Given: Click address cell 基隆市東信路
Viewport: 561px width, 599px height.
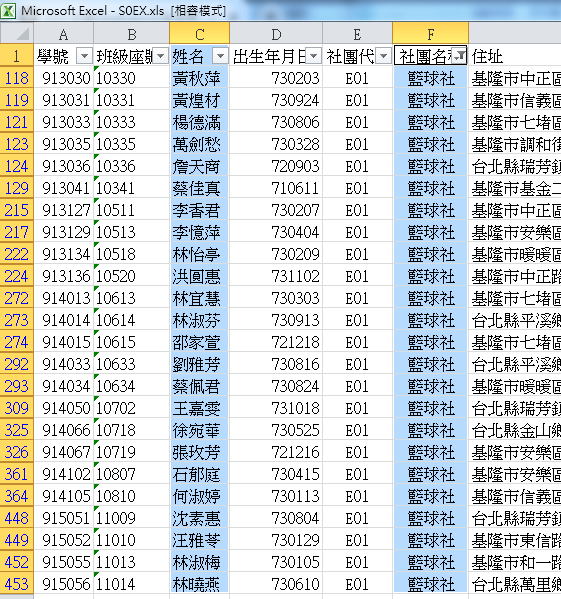Looking at the screenshot, I should (x=515, y=540).
